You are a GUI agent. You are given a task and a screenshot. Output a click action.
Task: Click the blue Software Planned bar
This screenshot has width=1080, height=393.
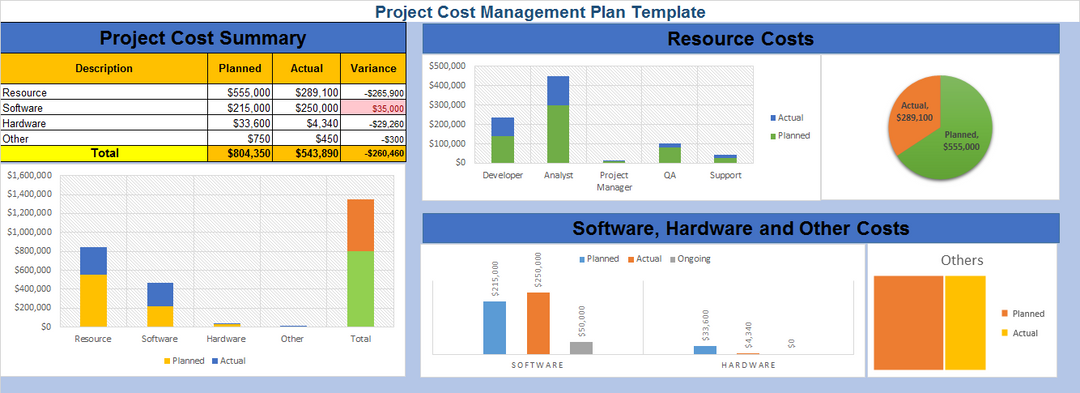point(495,328)
